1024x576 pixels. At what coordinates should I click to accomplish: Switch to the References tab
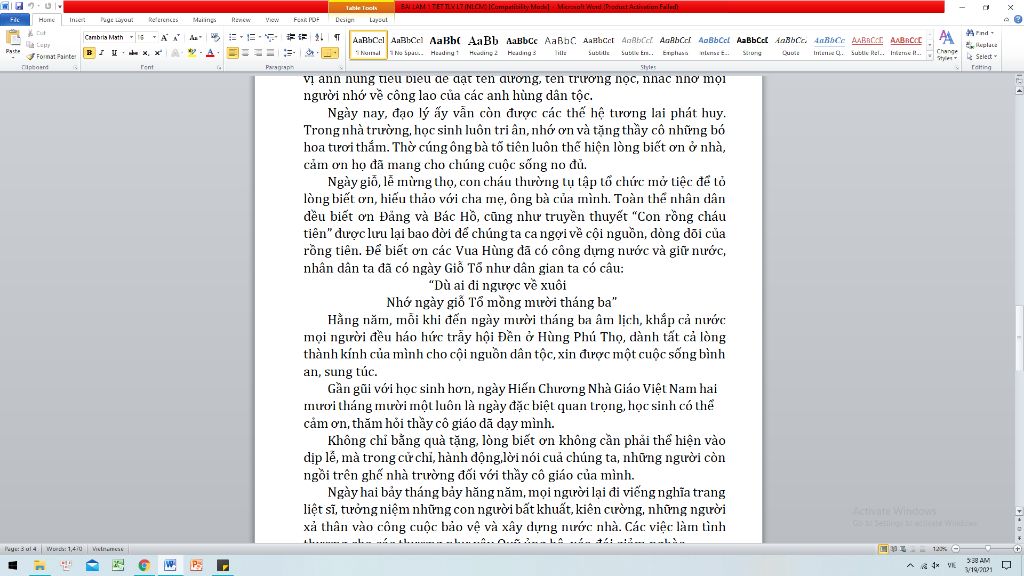163,20
